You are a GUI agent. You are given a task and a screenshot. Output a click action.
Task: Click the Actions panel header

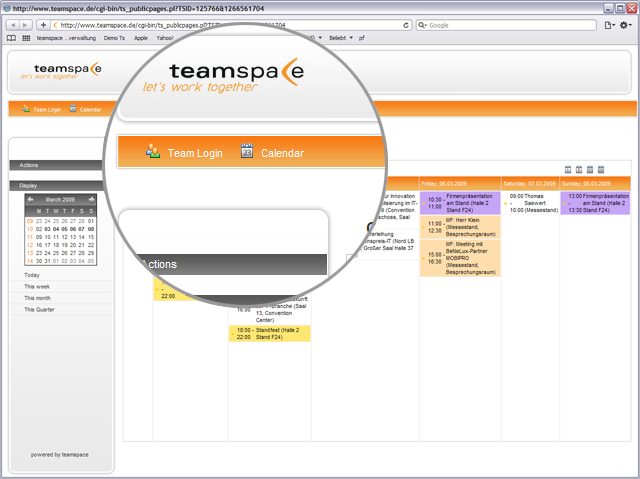click(x=56, y=165)
